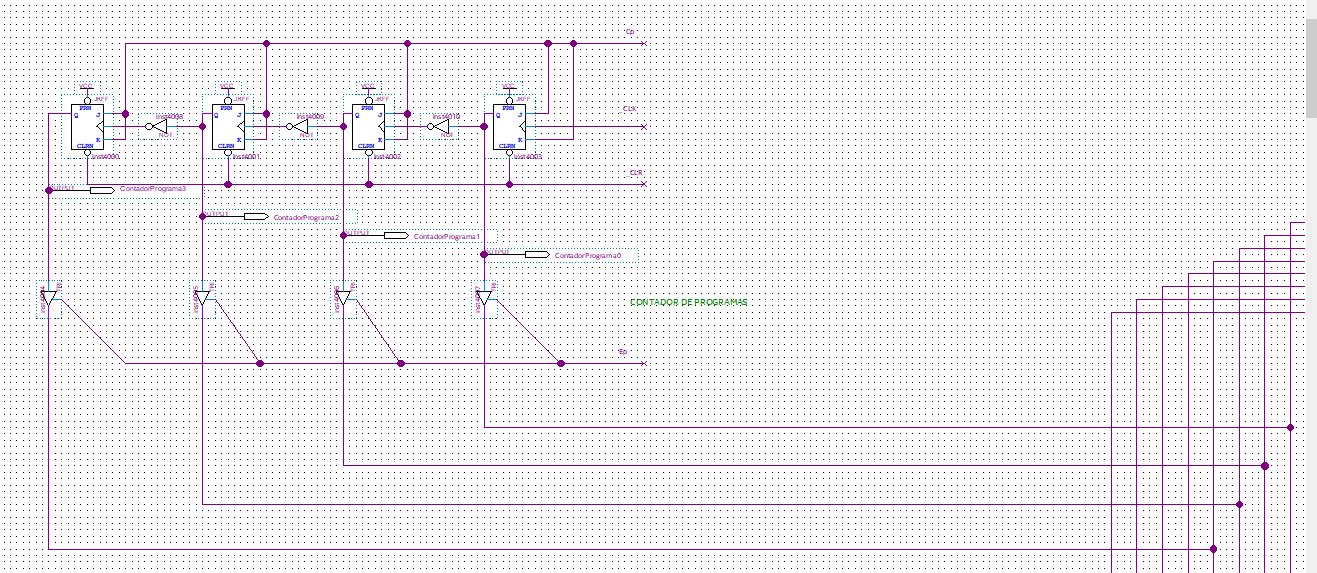Select the JKFF flip-flop inst4001
This screenshot has width=1317, height=573.
point(228,127)
